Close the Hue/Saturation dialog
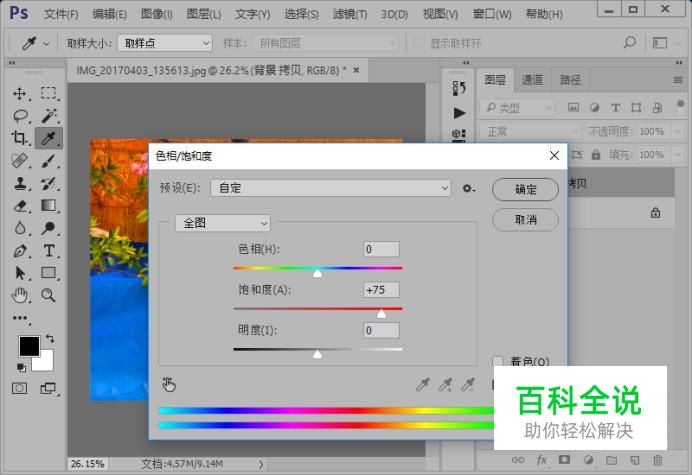This screenshot has width=692, height=475. point(554,155)
